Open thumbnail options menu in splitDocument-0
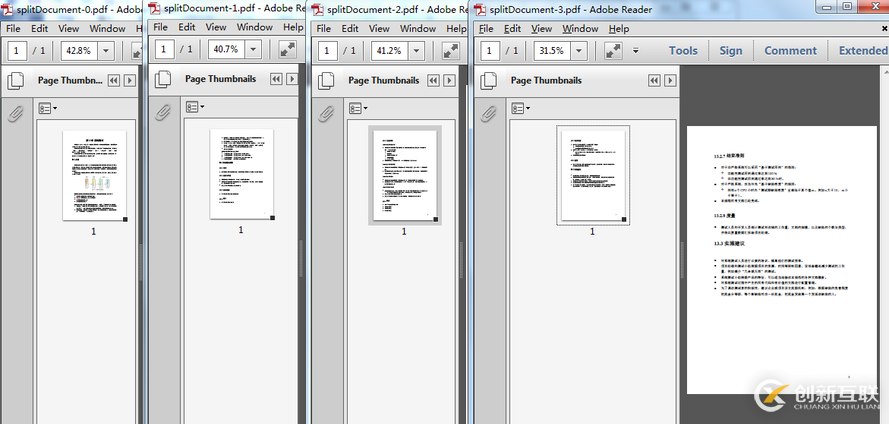889x424 pixels. [48, 108]
